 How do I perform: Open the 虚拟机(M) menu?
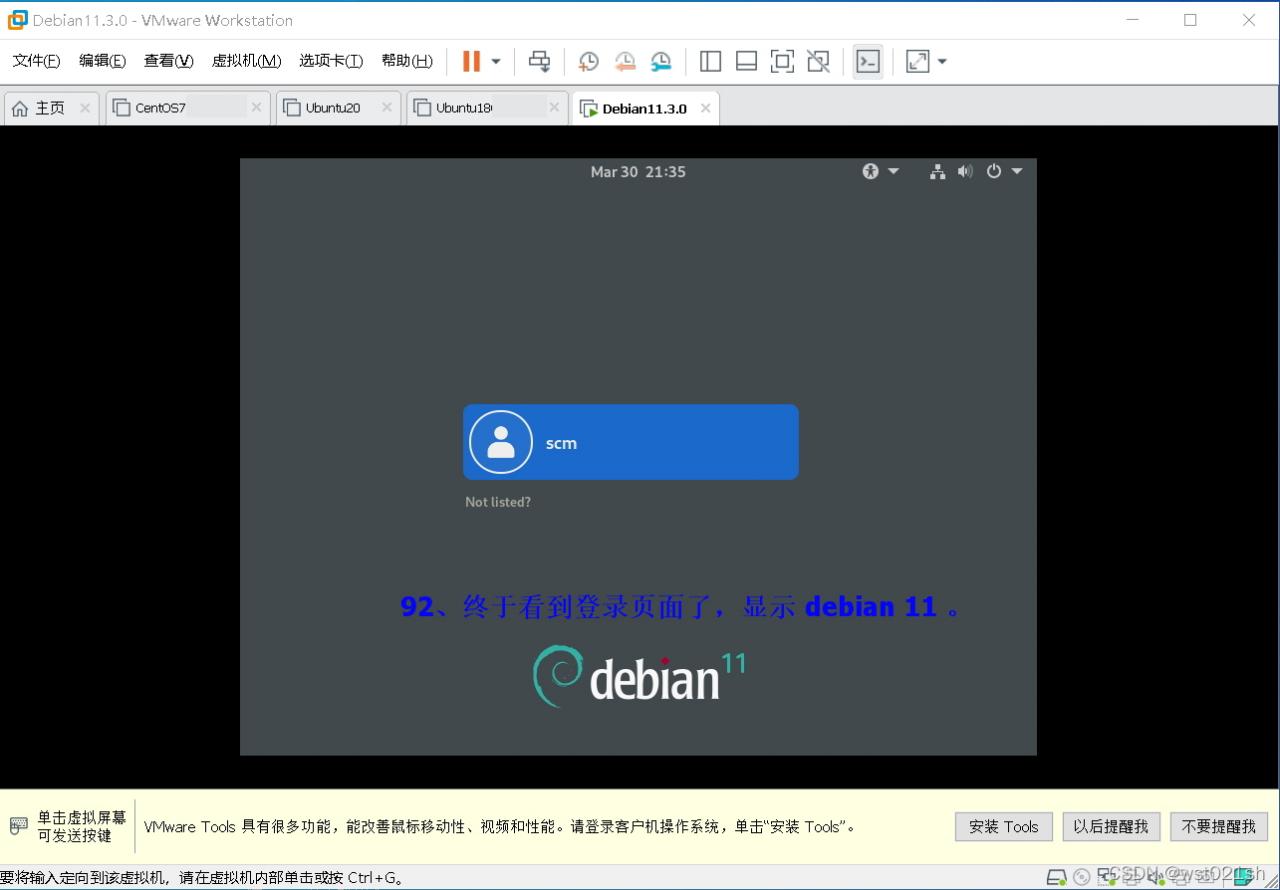[x=246, y=61]
